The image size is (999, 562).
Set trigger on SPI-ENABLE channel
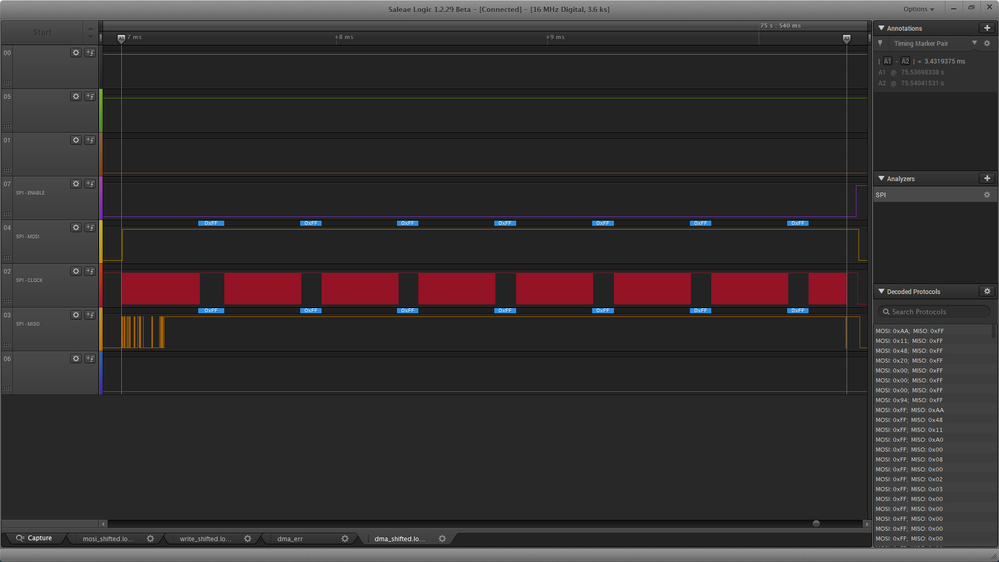tap(90, 184)
